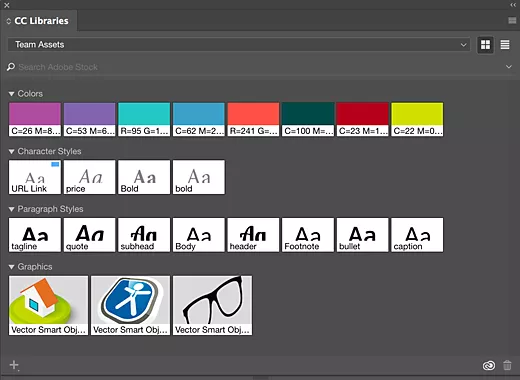The width and height of the screenshot is (520, 380).
Task: Click the Search Adobe Stock field
Action: click(x=260, y=67)
